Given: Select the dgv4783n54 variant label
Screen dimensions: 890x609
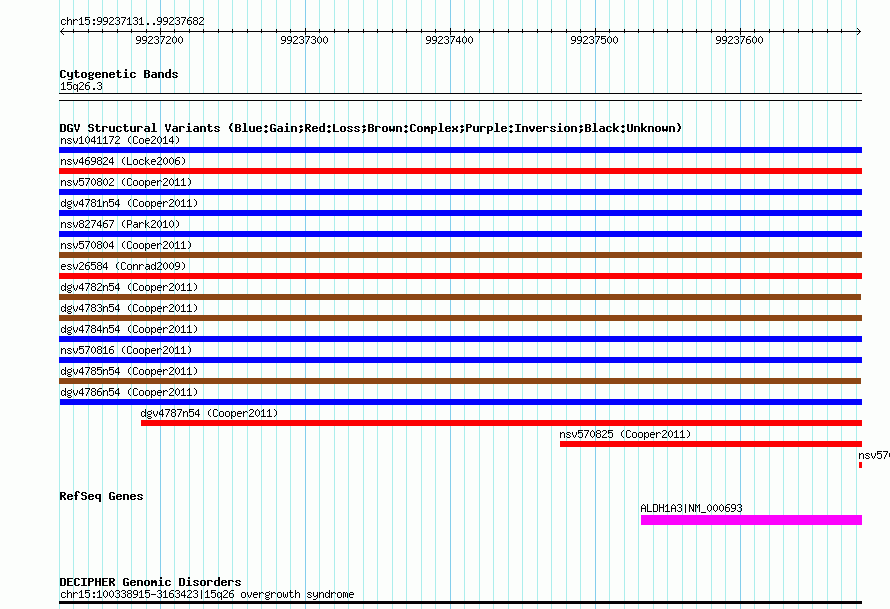Looking at the screenshot, I should click(x=129, y=308).
